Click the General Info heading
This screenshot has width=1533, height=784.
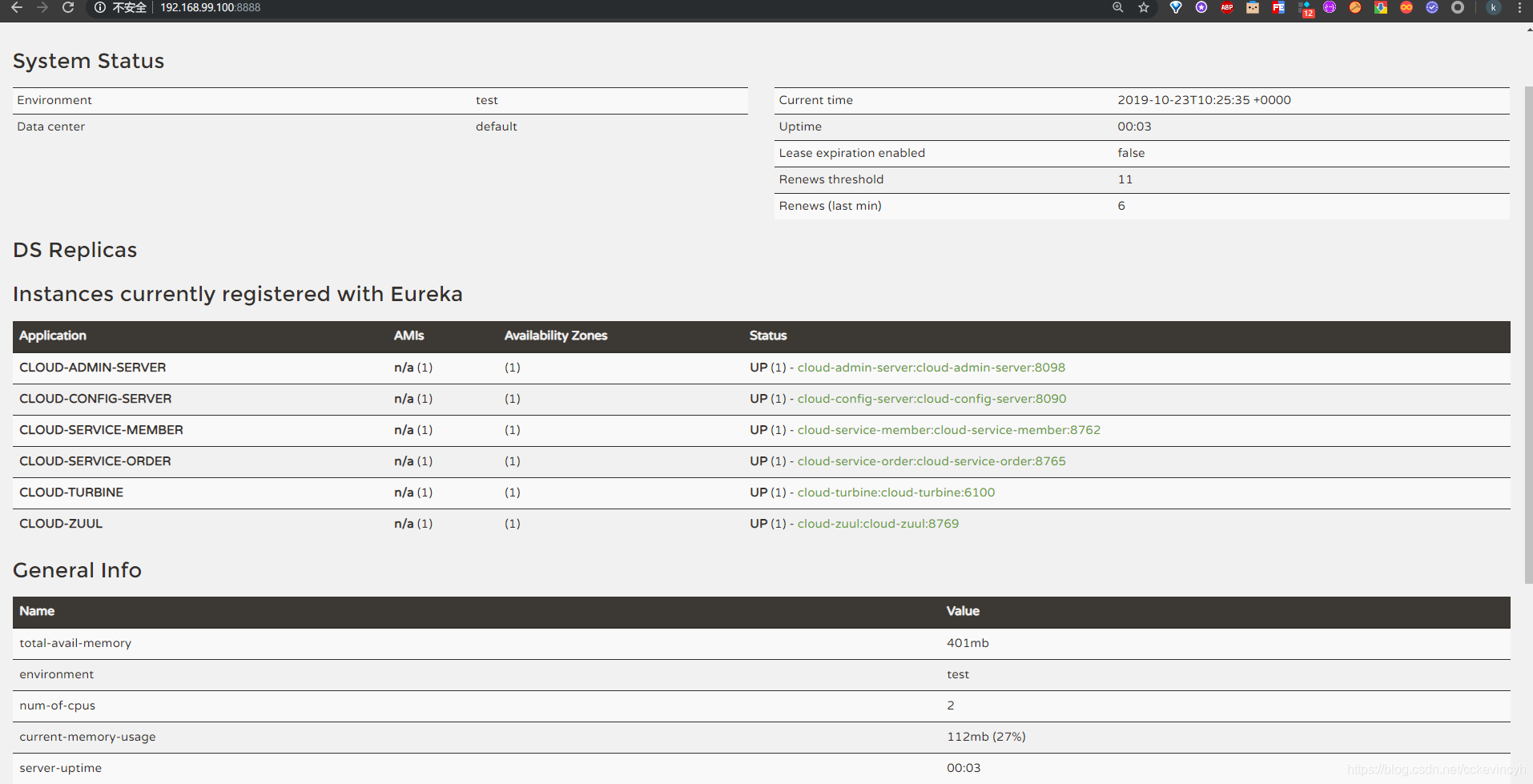pyautogui.click(x=77, y=570)
